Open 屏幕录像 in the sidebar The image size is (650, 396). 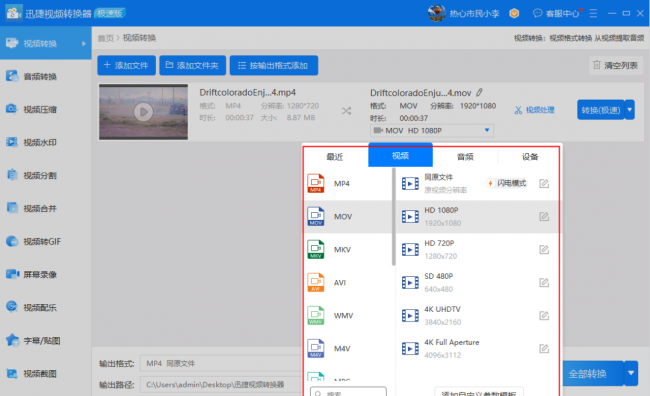point(45,275)
